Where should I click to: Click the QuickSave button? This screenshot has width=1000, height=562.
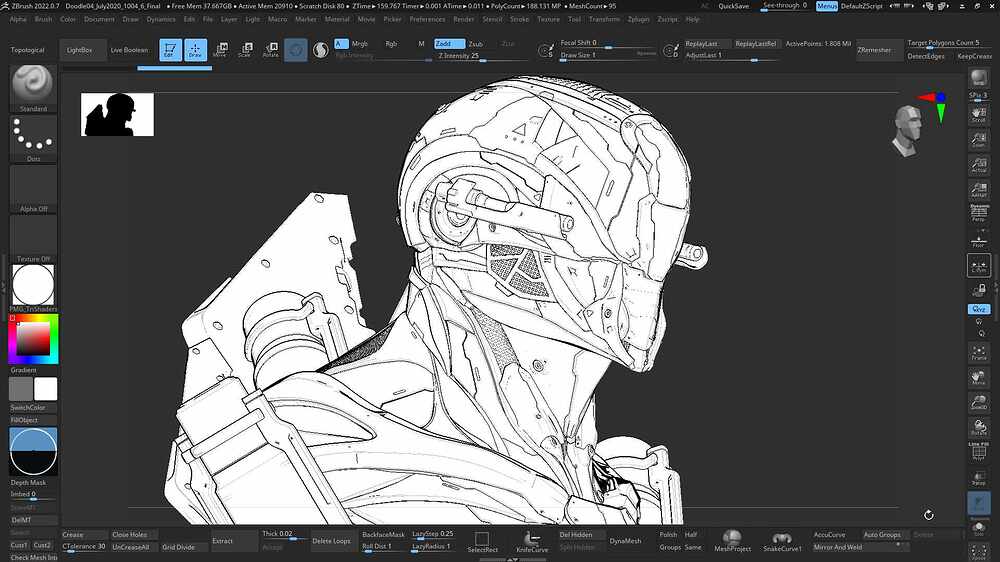[x=734, y=6]
